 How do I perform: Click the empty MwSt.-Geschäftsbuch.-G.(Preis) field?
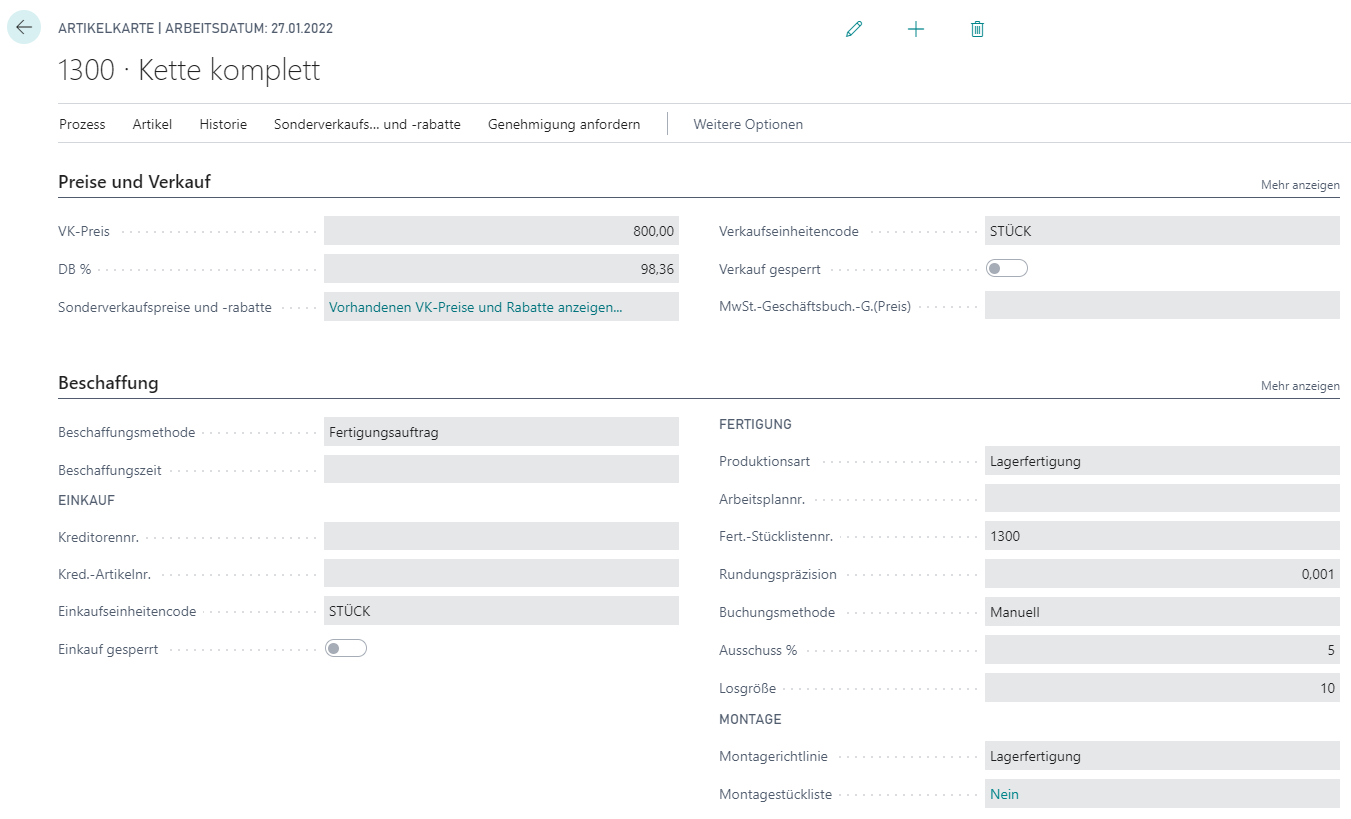click(x=1162, y=306)
